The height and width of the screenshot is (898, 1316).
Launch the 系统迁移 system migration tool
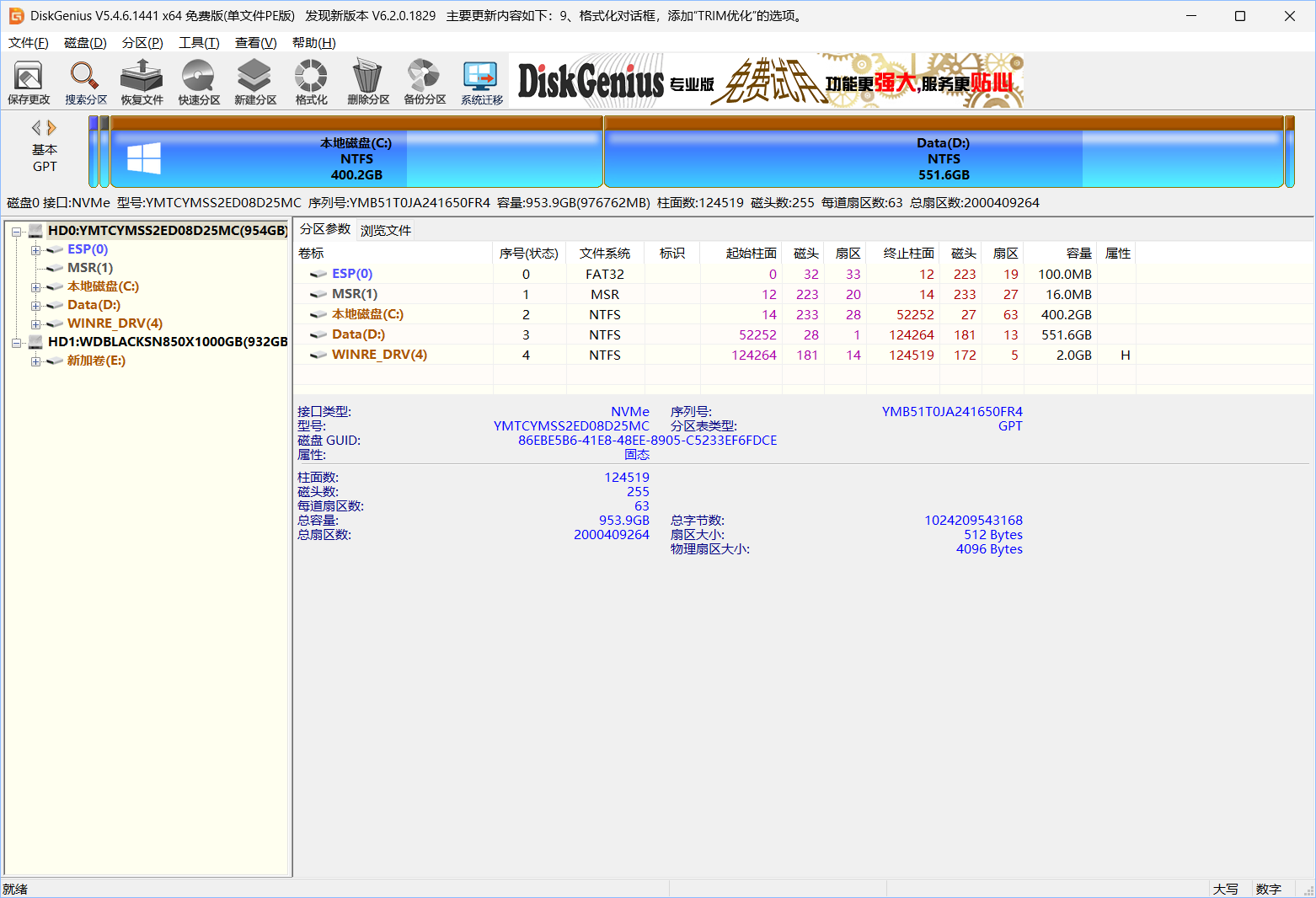tap(481, 83)
